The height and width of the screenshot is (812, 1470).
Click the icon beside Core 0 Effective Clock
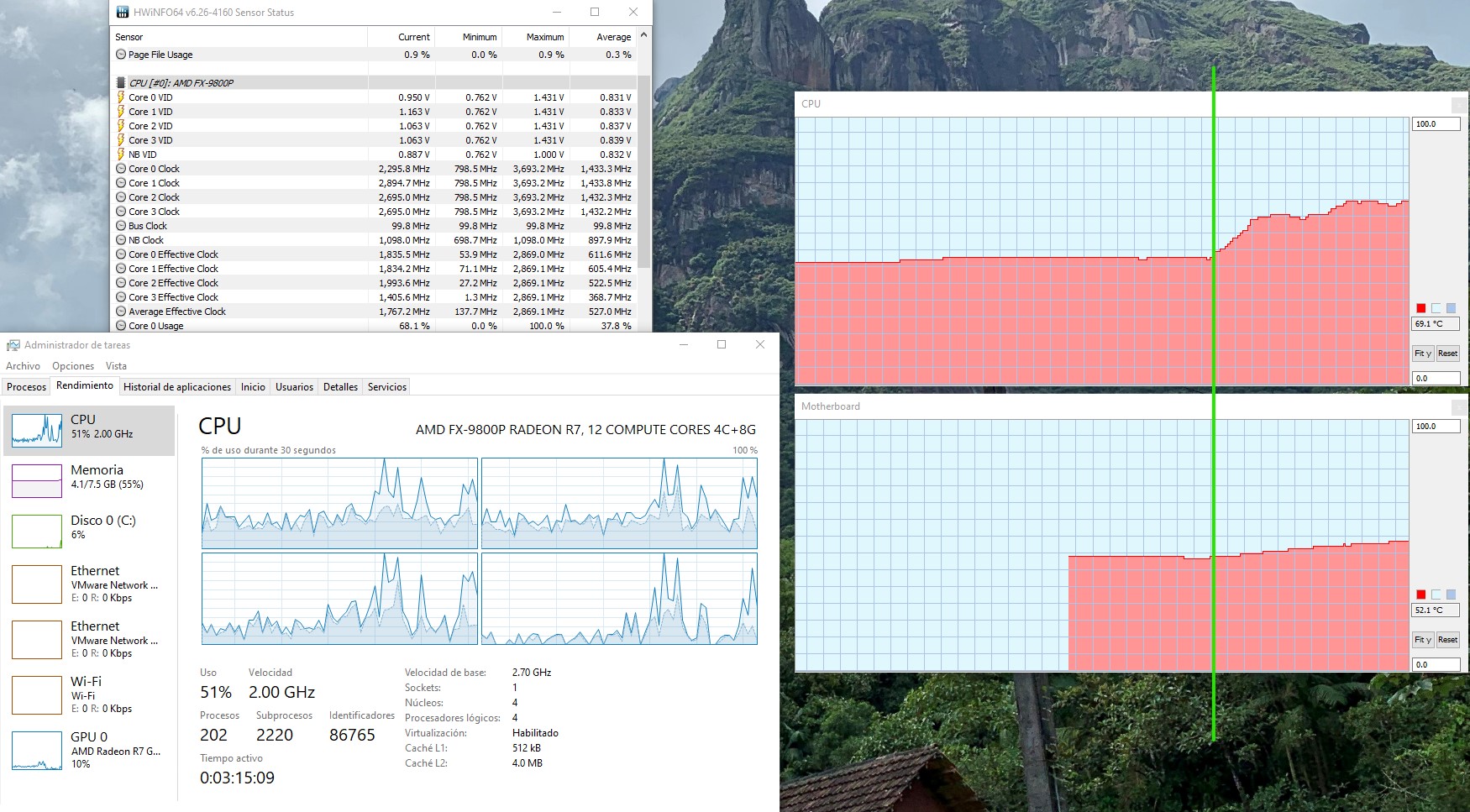pos(121,254)
